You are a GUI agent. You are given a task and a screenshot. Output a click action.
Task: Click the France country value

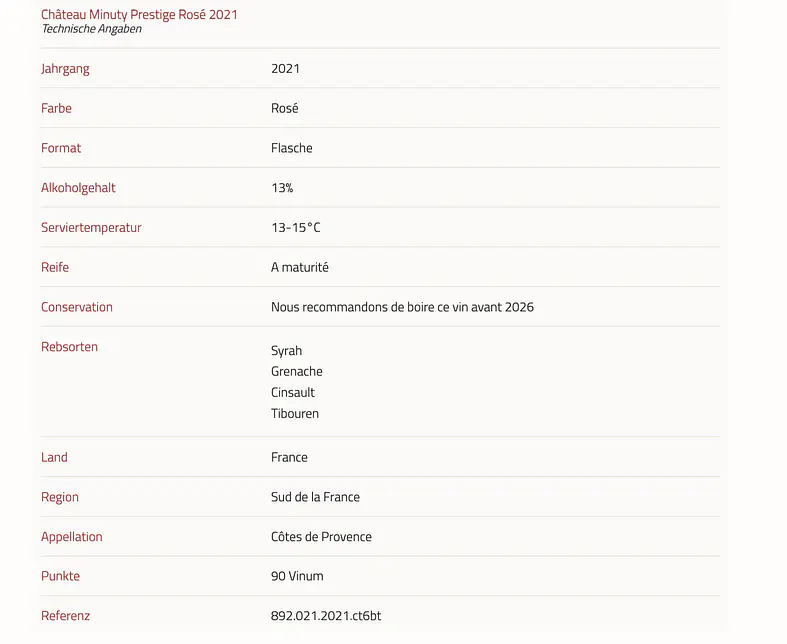(x=289, y=457)
